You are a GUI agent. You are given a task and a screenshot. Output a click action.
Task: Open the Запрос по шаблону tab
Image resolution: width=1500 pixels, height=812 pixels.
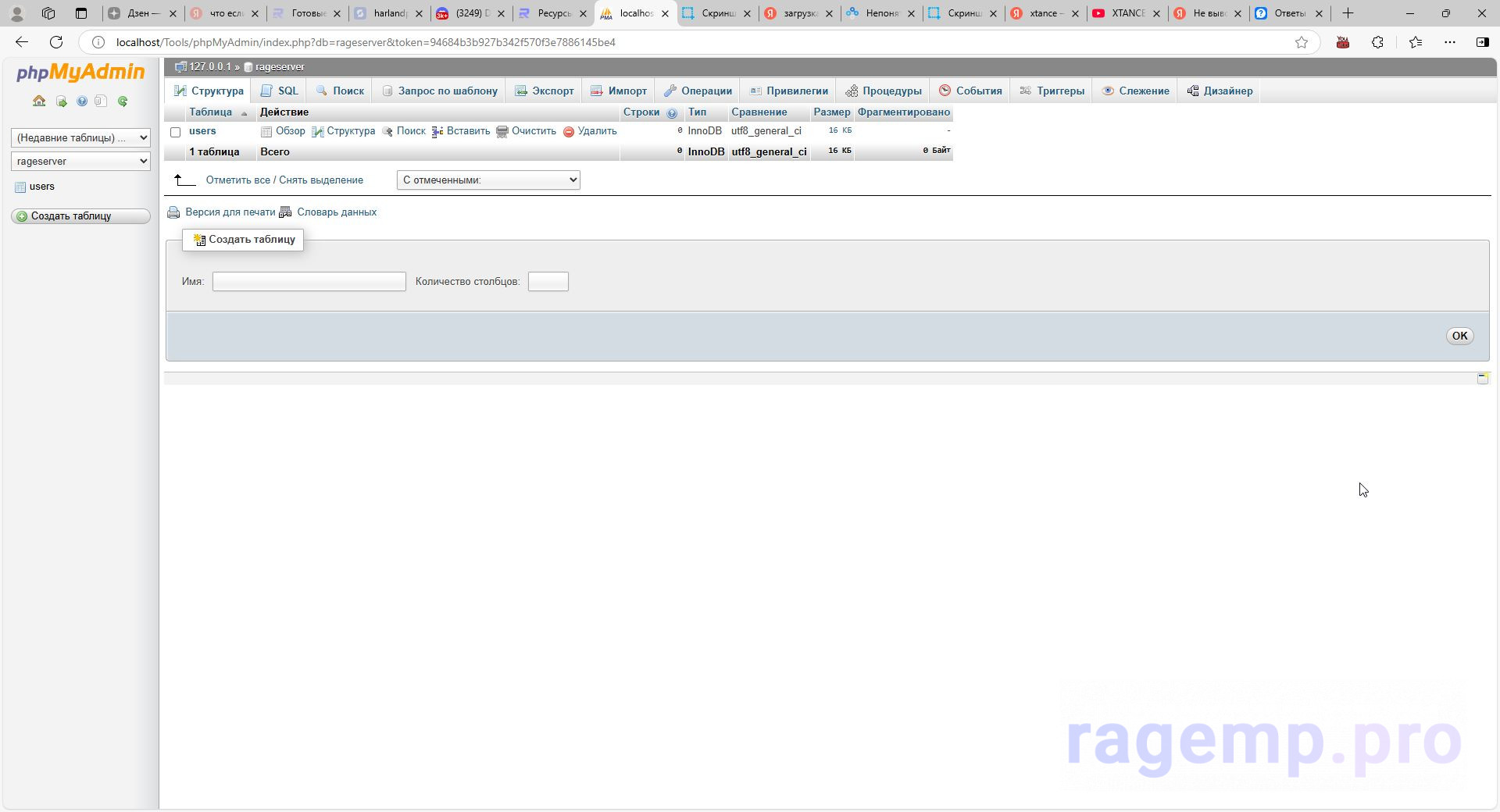click(x=439, y=91)
